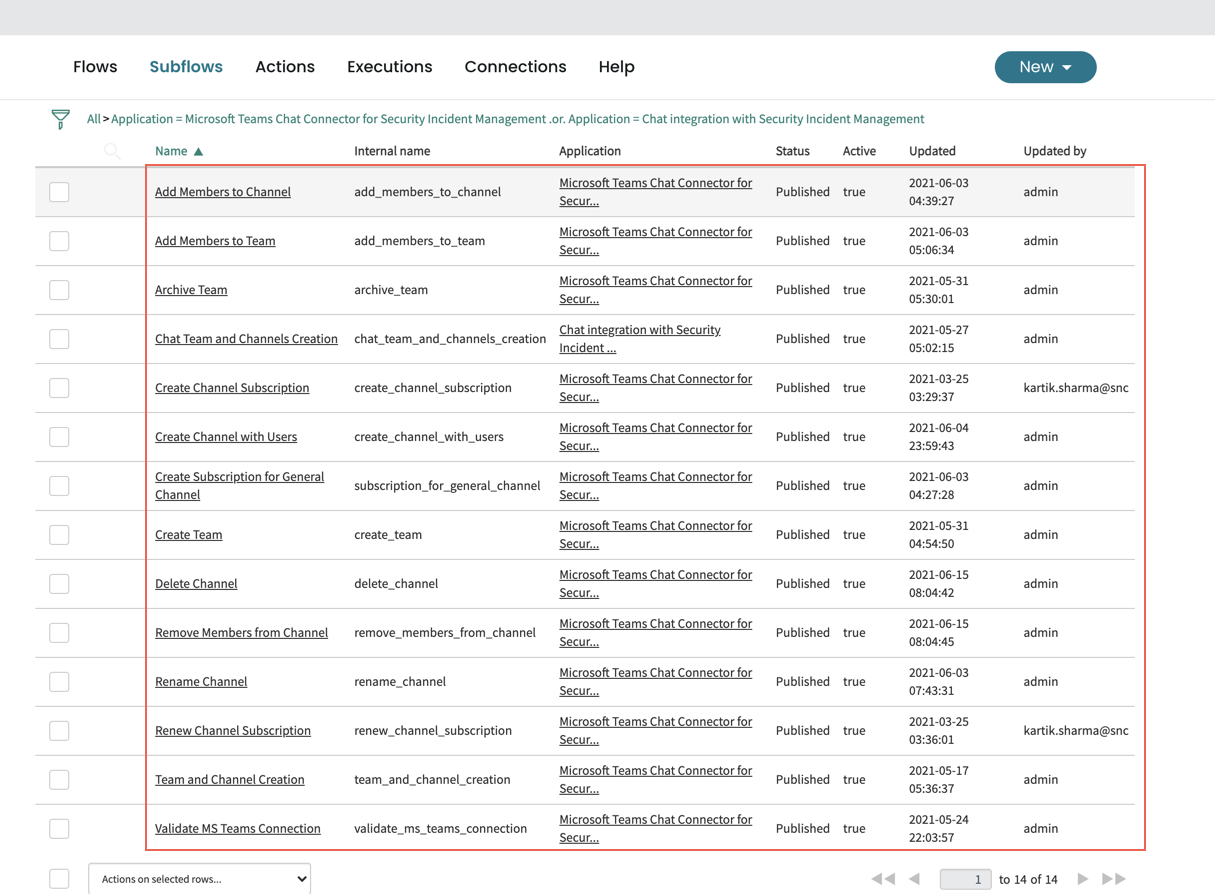Click the Name ascending sort arrow
This screenshot has height=894, width=1215.
click(198, 151)
